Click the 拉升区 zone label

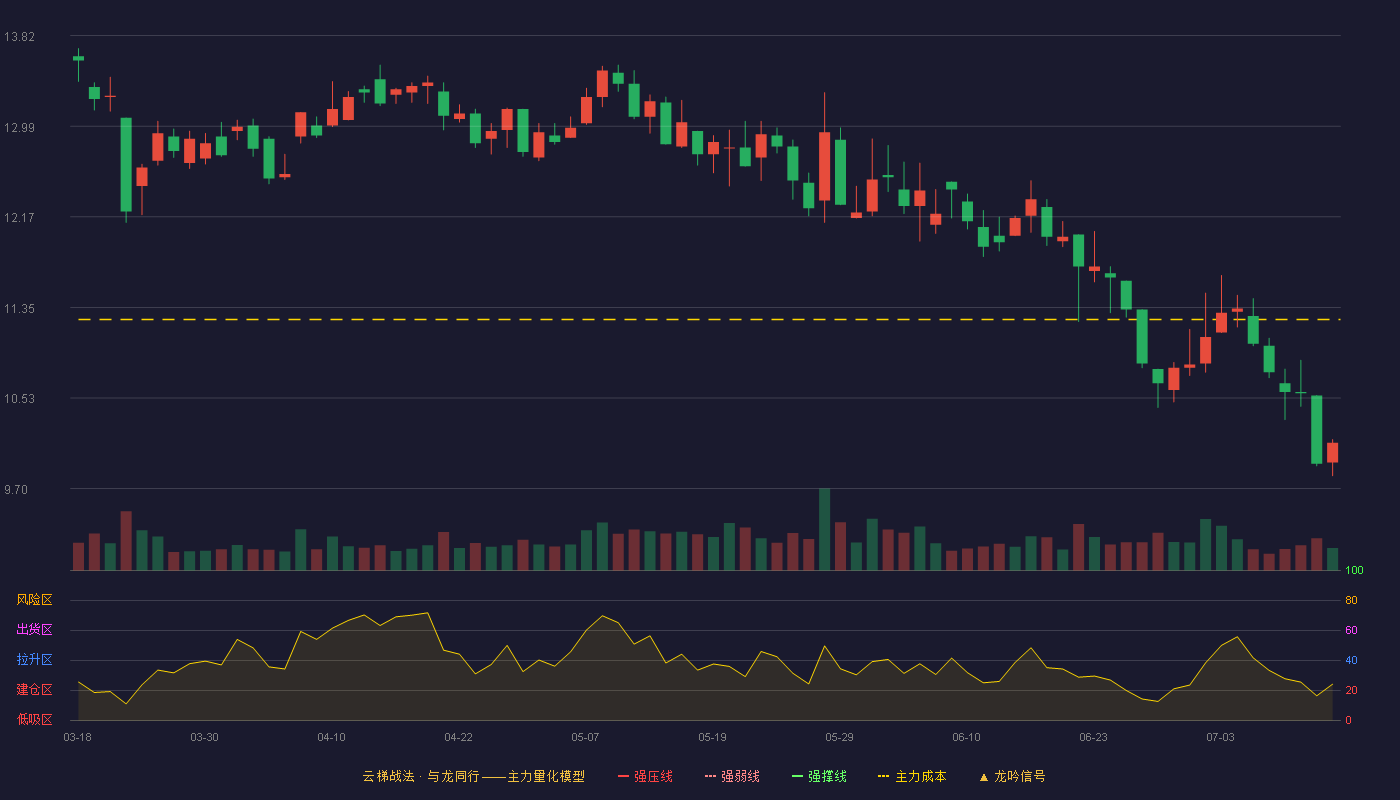coord(34,660)
